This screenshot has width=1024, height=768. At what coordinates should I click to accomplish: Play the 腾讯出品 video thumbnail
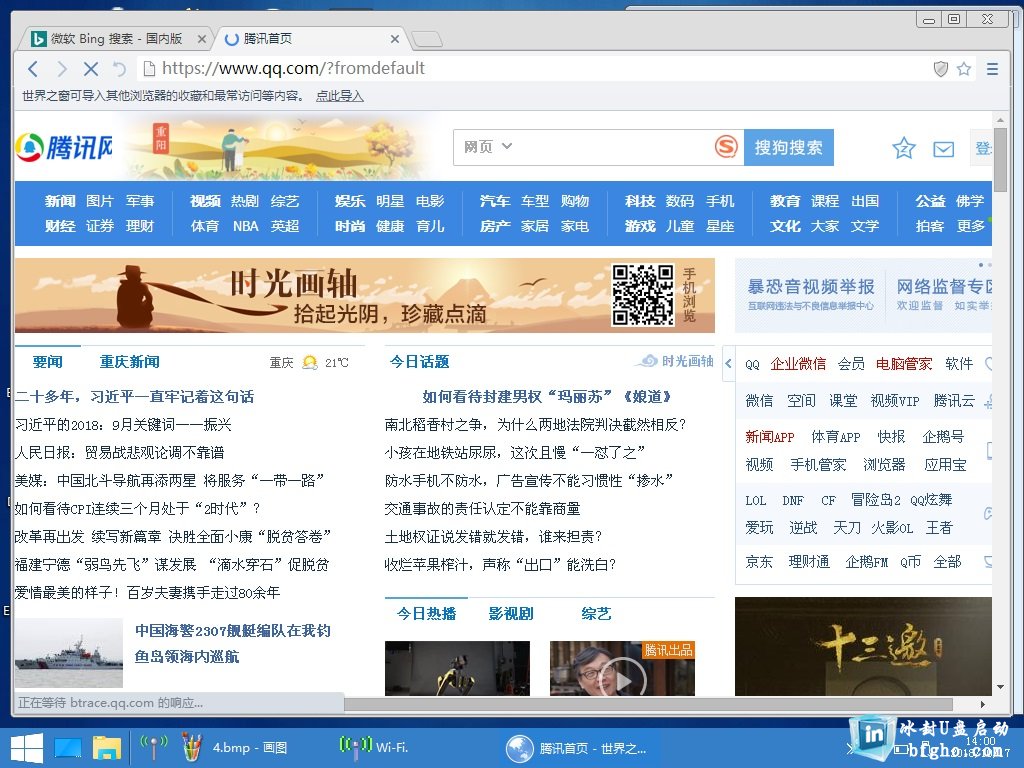tap(622, 668)
